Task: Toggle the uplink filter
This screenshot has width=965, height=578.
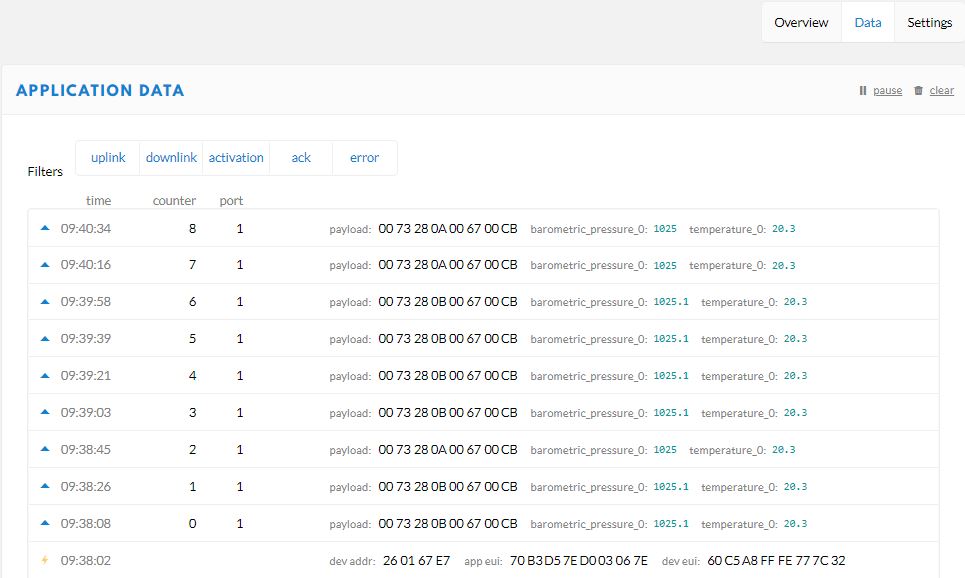Action: coord(108,158)
